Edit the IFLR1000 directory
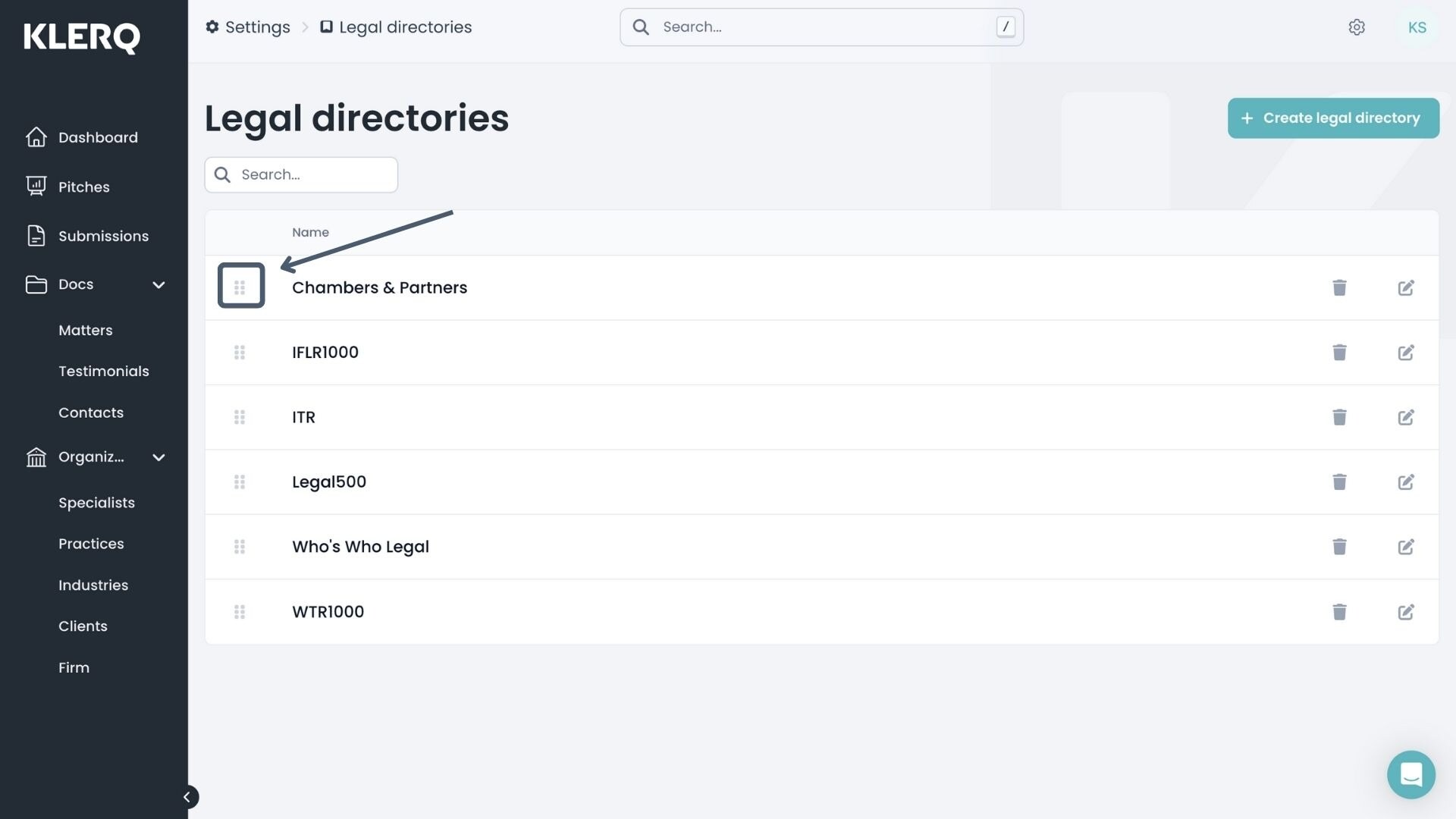This screenshot has width=1456, height=819. [1406, 353]
